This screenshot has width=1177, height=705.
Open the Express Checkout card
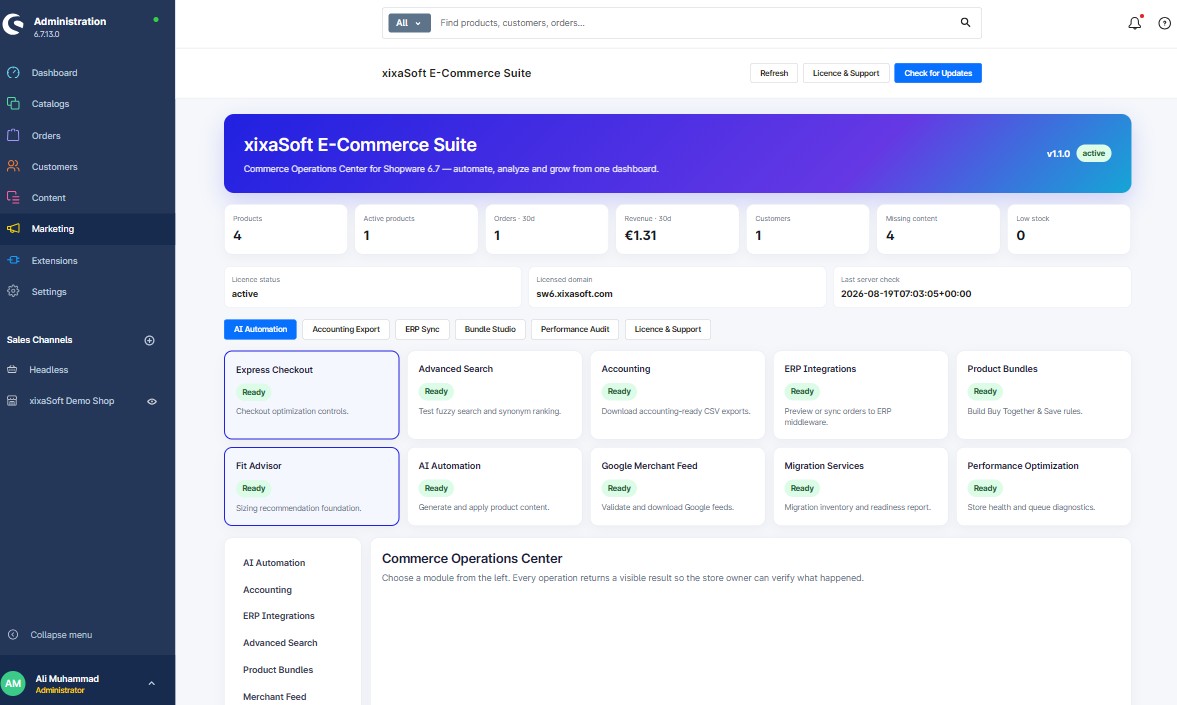pos(312,395)
